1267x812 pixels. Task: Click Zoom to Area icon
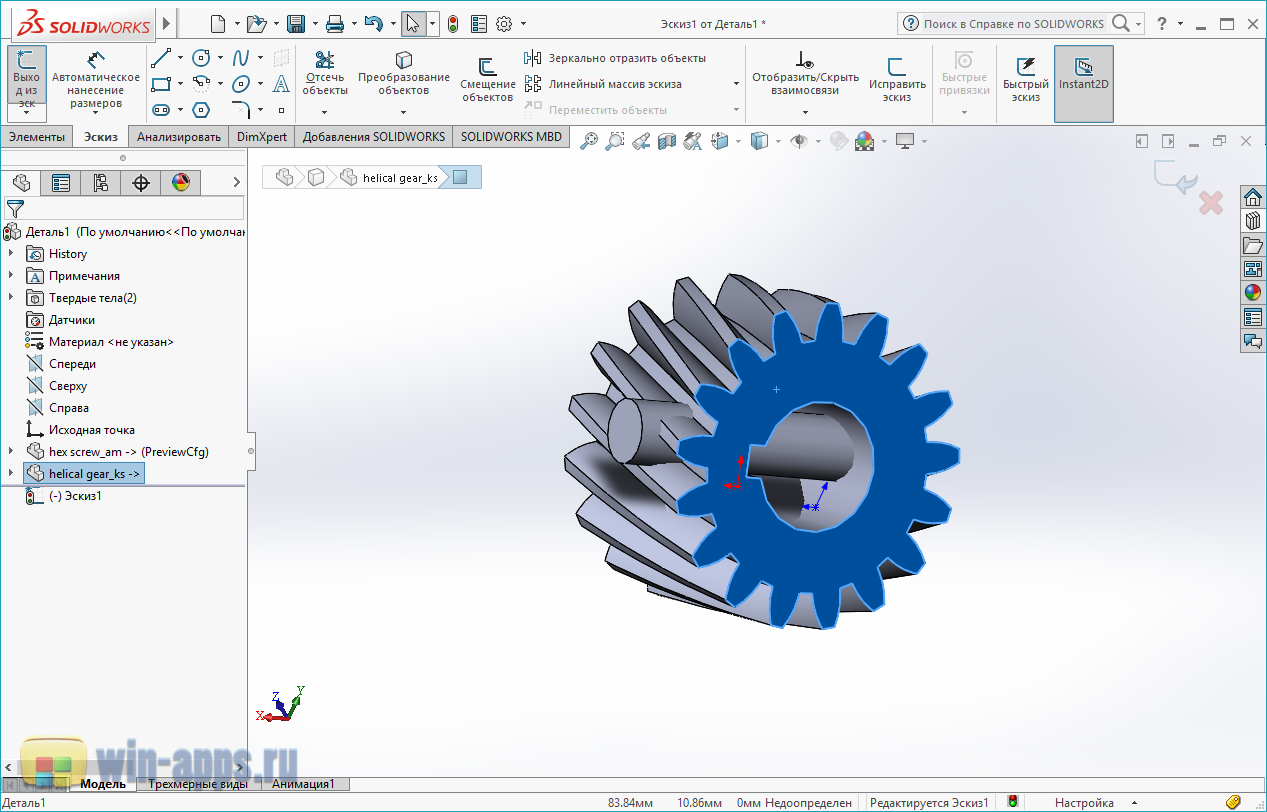click(615, 141)
